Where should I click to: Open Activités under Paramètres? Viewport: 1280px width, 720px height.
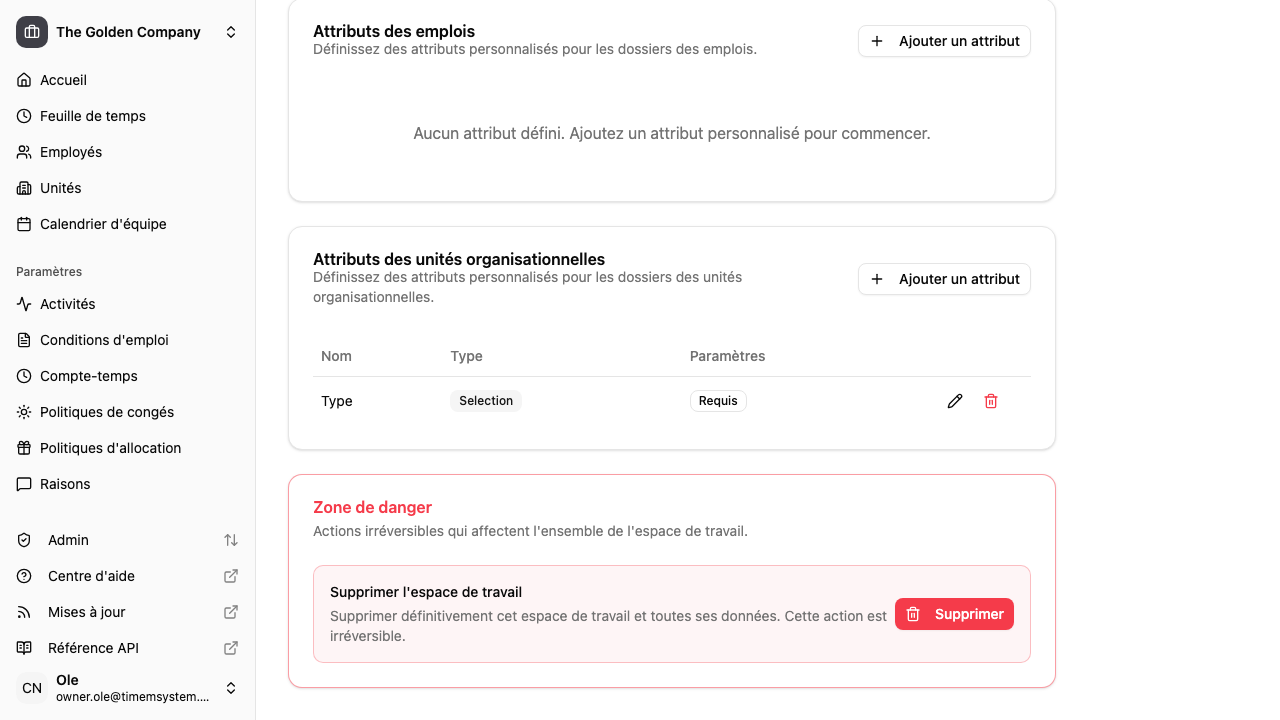coord(67,304)
